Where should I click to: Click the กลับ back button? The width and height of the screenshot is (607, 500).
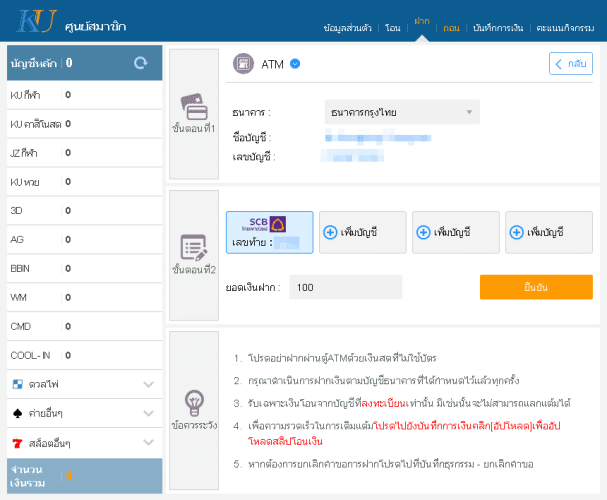[571, 63]
